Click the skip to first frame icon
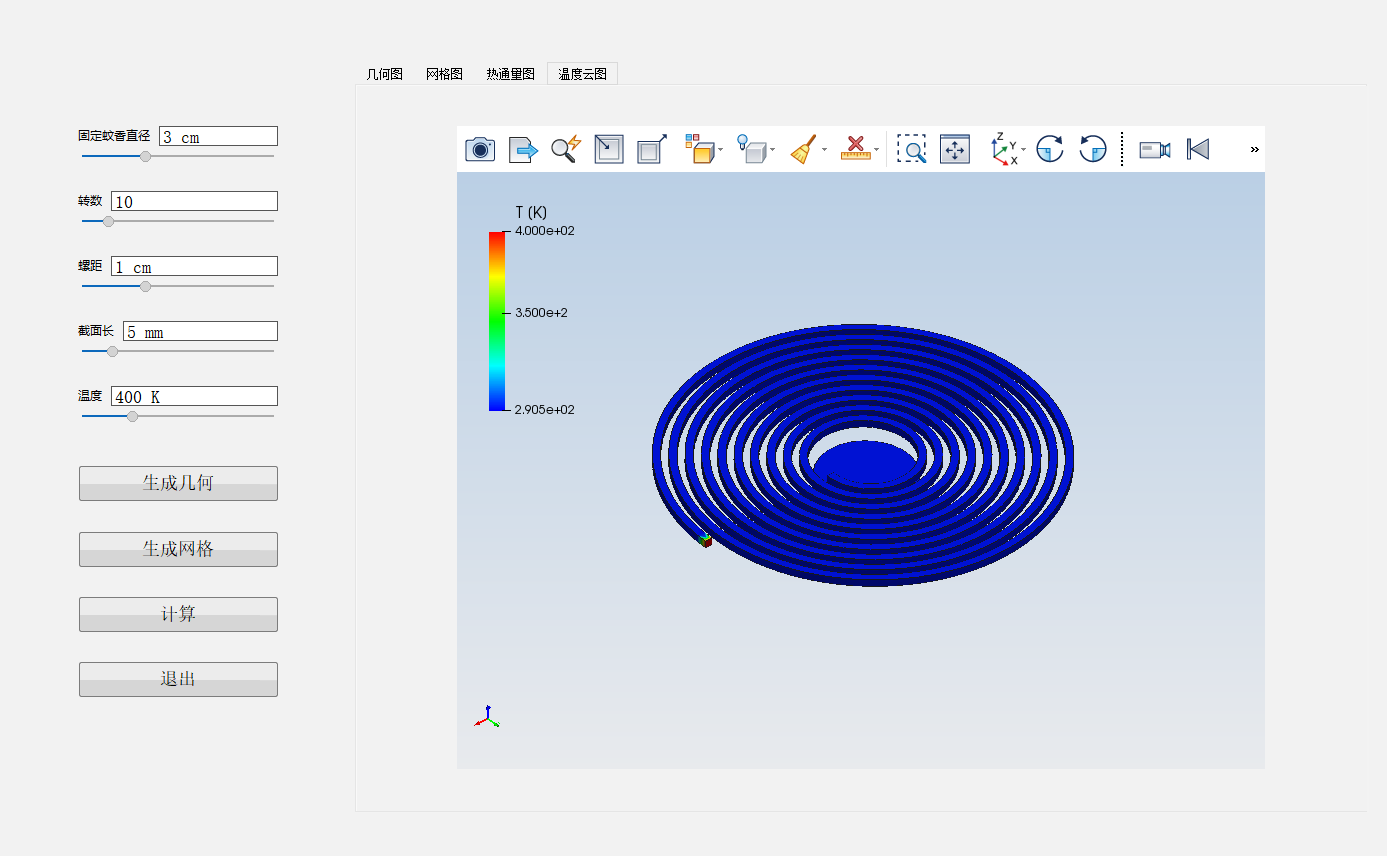Image resolution: width=1387 pixels, height=856 pixels. point(1198,149)
